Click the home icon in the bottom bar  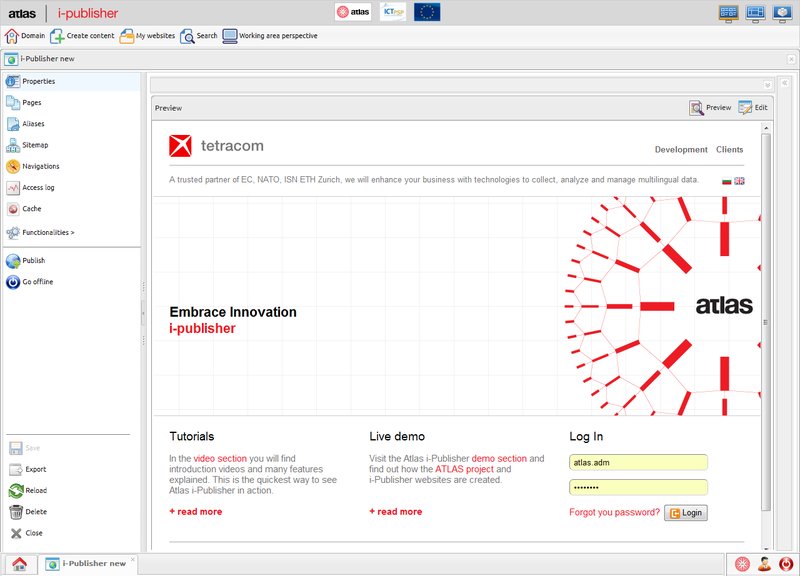pyautogui.click(x=19, y=564)
